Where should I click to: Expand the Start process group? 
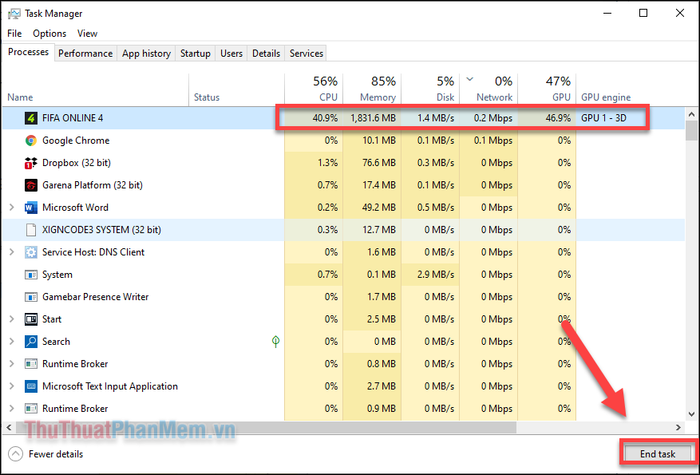pos(12,319)
